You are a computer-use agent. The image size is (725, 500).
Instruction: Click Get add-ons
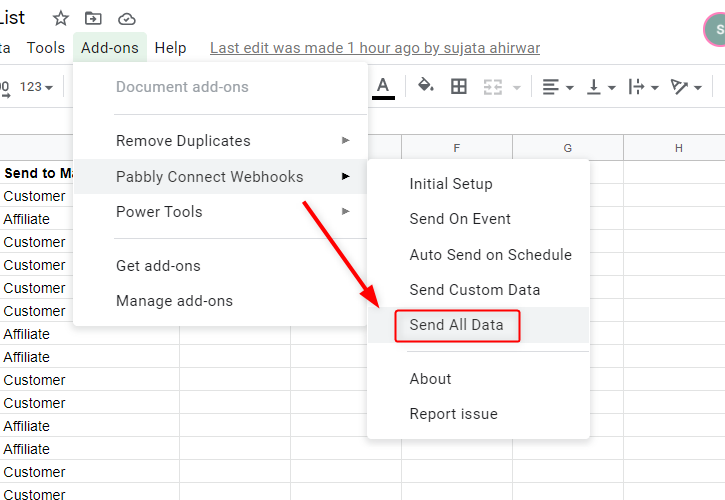pyautogui.click(x=221, y=266)
